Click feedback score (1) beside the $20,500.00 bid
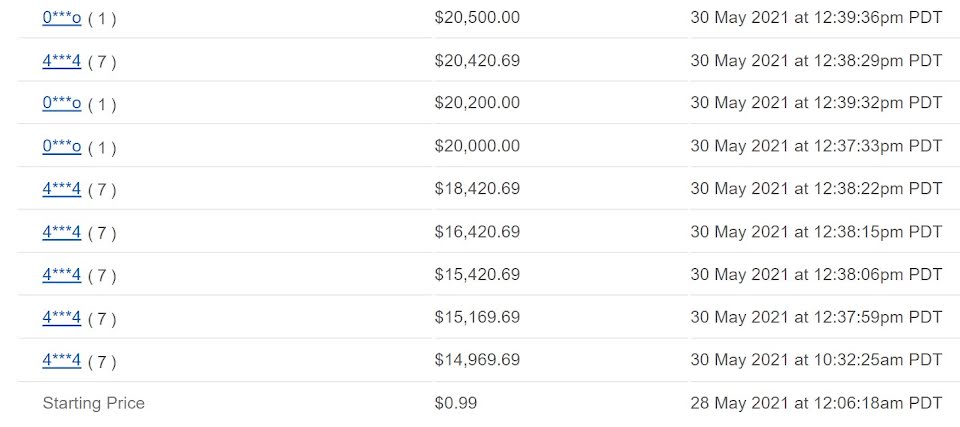Viewport: 960px width, 427px height. [x=102, y=19]
